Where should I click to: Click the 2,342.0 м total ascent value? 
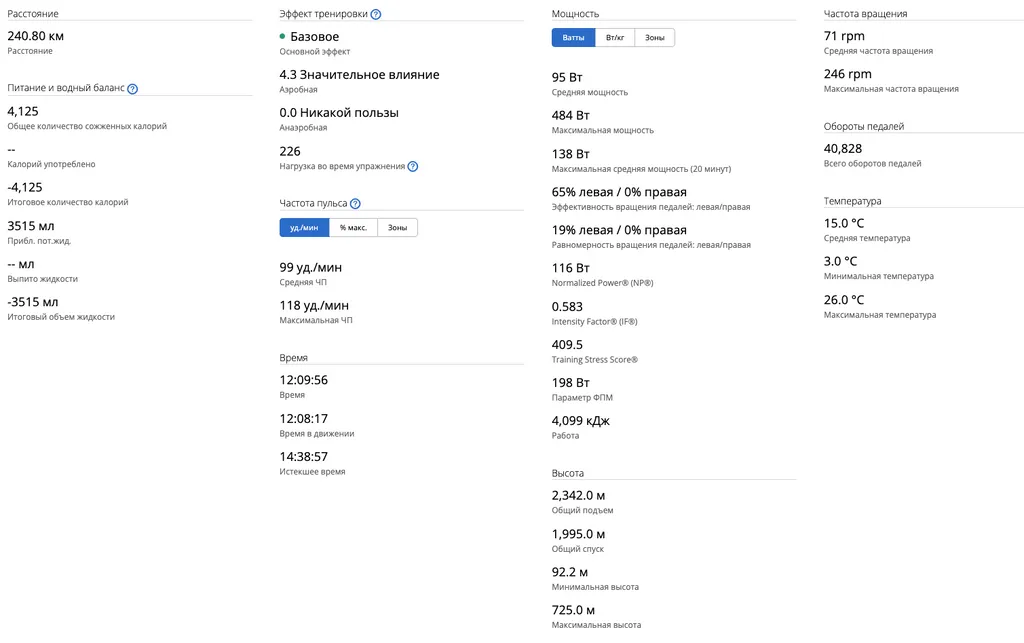pos(578,495)
